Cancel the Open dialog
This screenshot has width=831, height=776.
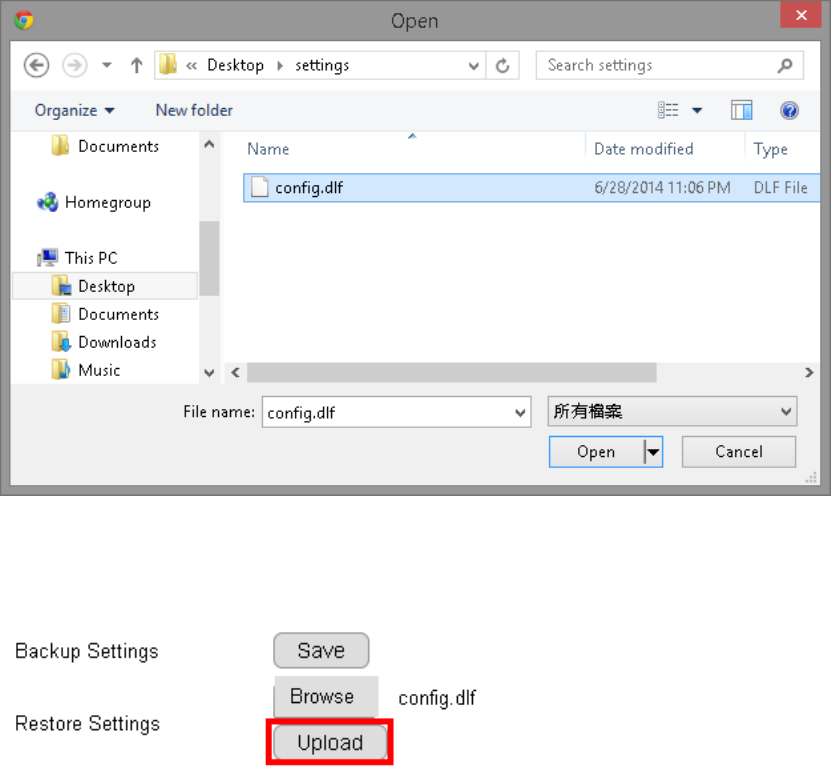click(x=739, y=452)
